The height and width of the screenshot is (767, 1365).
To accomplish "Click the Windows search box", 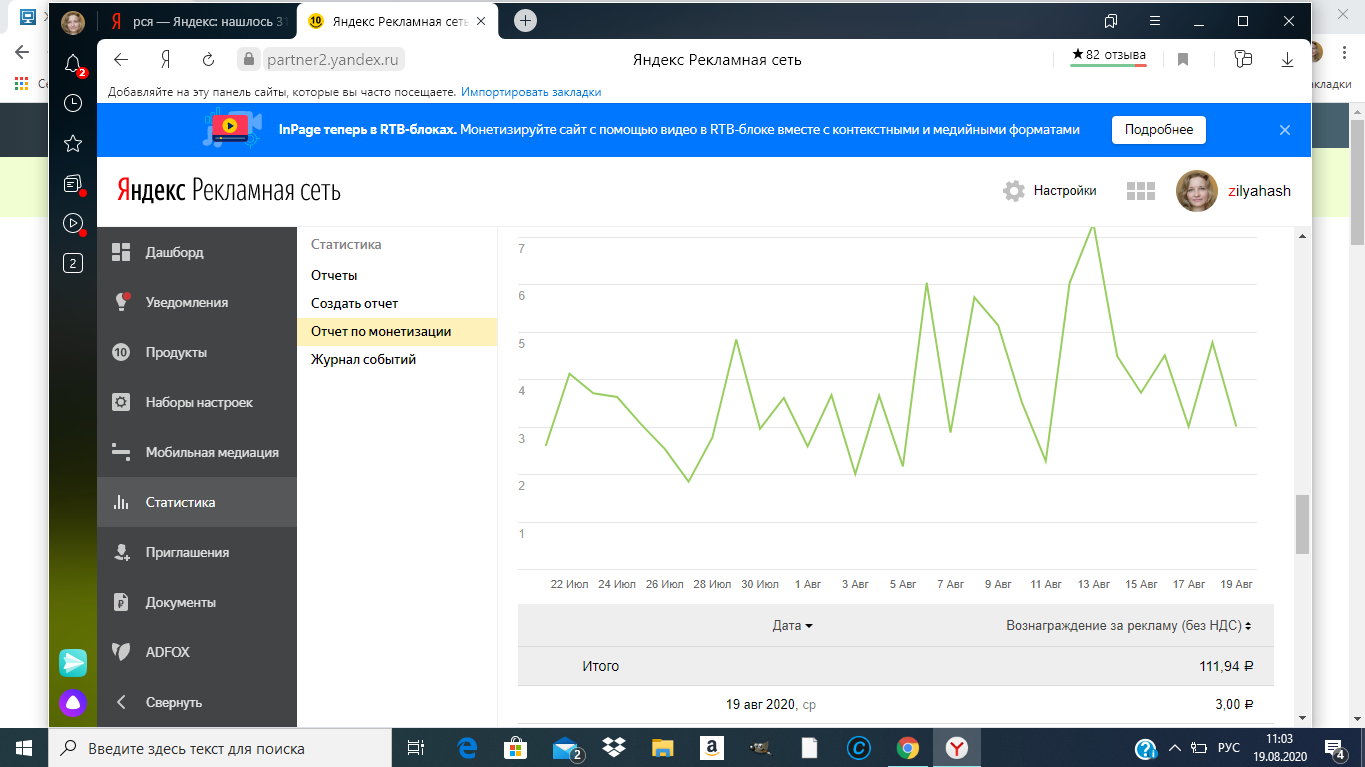I will [219, 748].
